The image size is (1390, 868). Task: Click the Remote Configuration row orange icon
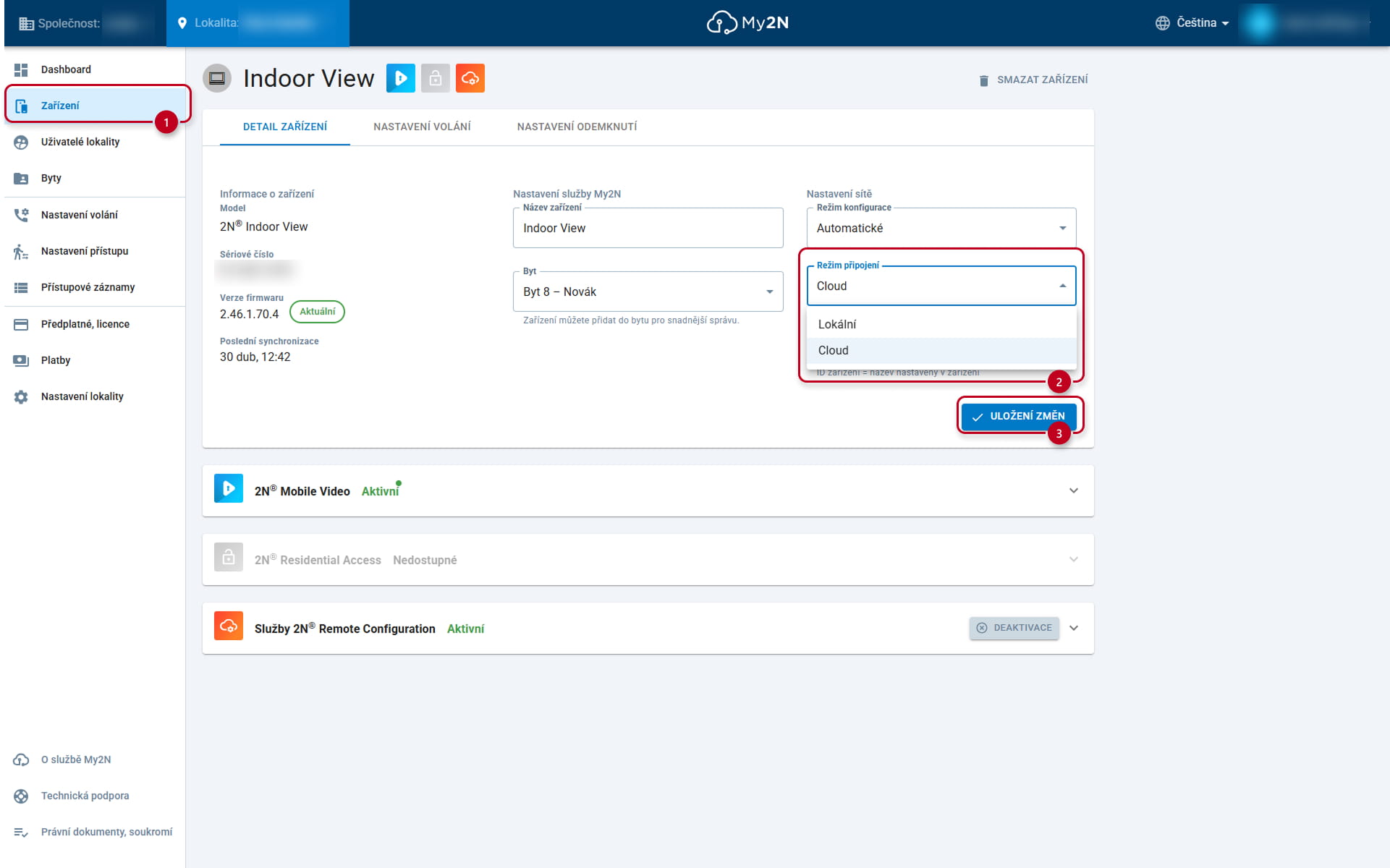pyautogui.click(x=229, y=626)
